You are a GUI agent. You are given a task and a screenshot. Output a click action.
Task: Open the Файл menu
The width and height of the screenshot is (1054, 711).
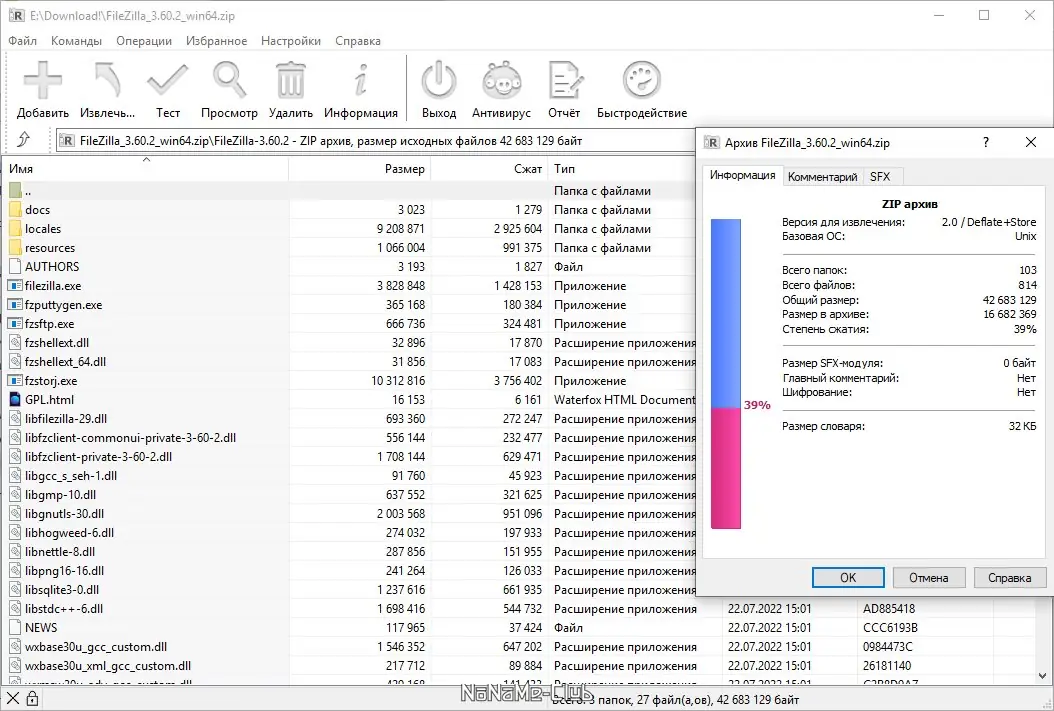(x=22, y=41)
